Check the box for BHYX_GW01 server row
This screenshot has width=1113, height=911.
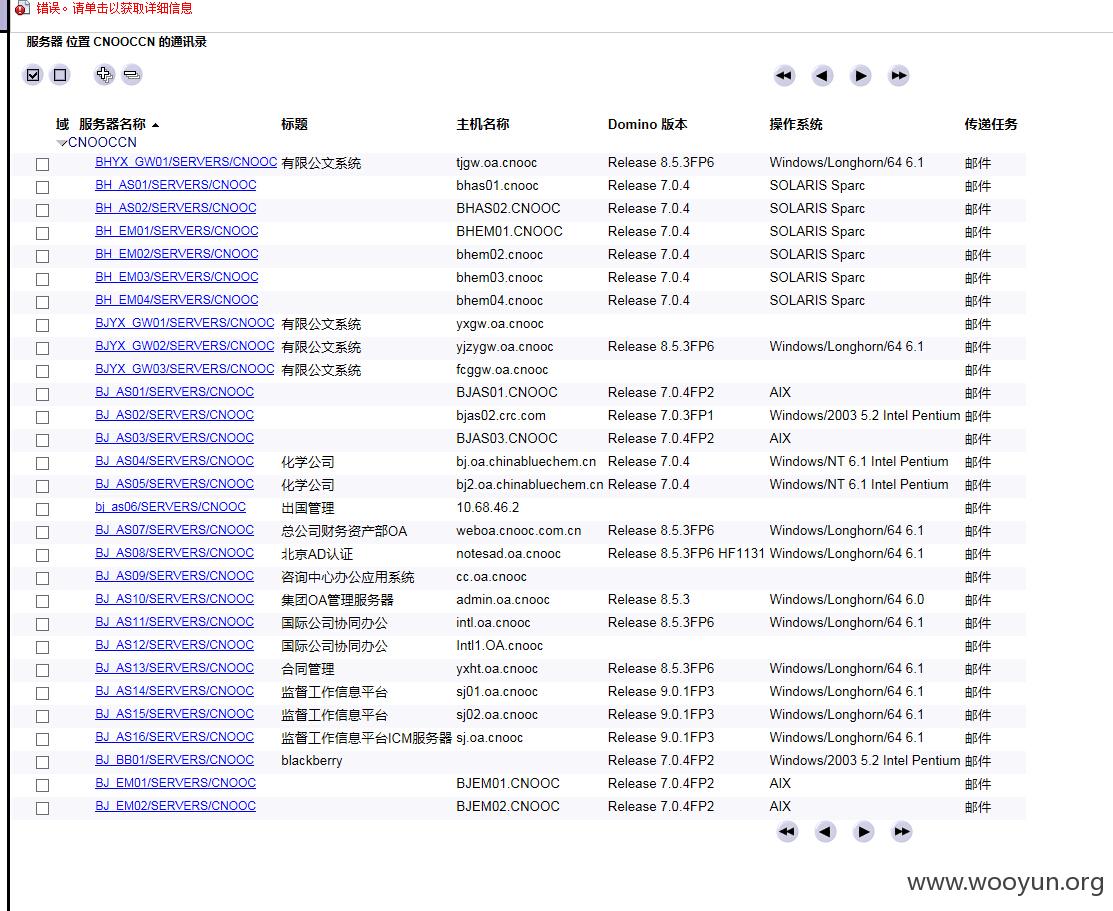(x=43, y=164)
